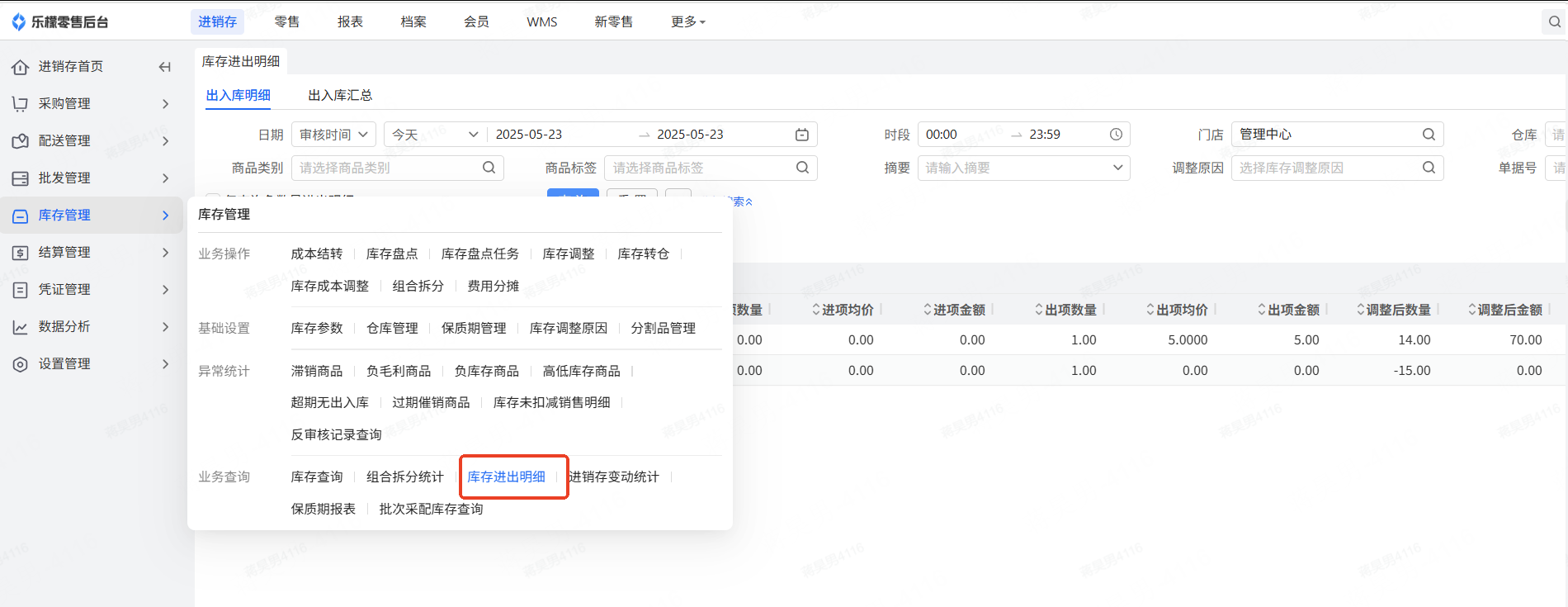The height and width of the screenshot is (607, 1568).
Task: Expand the 凭证管理 sidebar section
Action: pos(91,290)
